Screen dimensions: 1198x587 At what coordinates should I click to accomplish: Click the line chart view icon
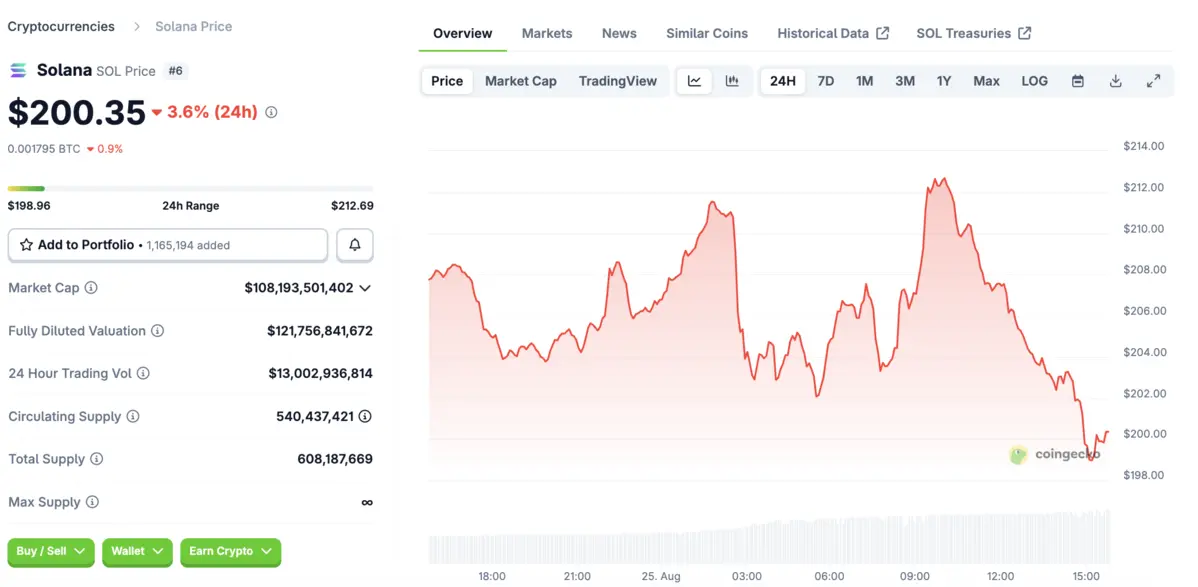(694, 81)
